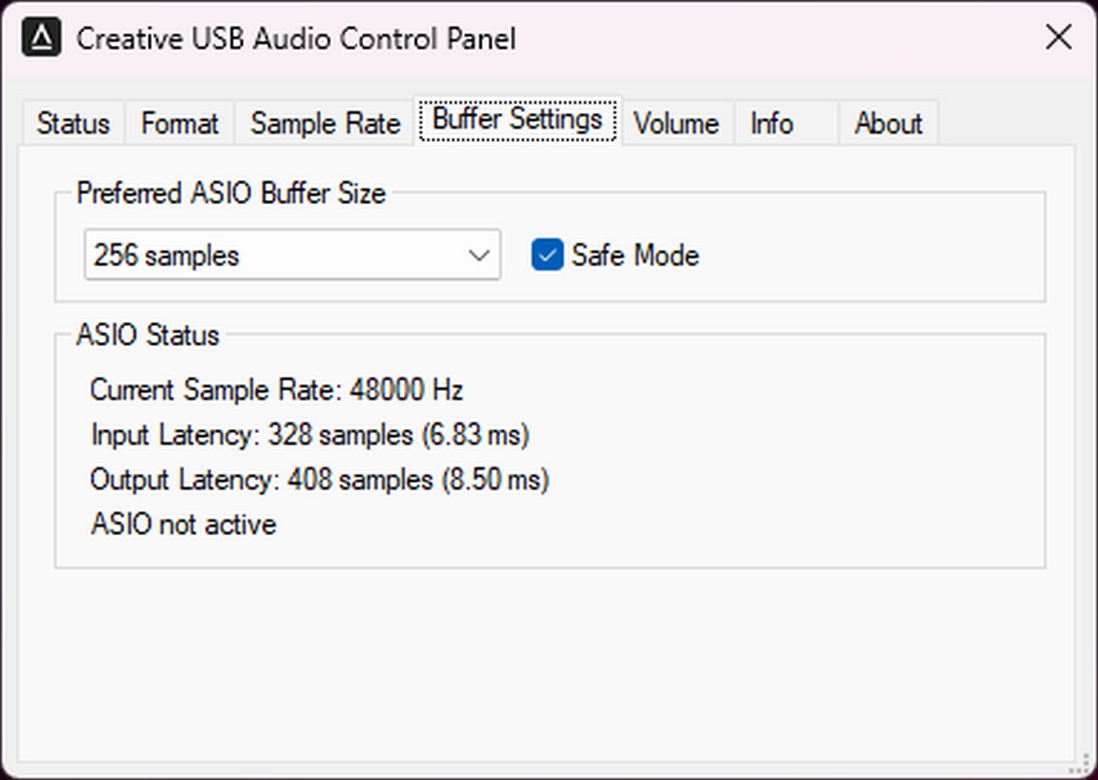Click the Output Latency status line

[319, 480]
